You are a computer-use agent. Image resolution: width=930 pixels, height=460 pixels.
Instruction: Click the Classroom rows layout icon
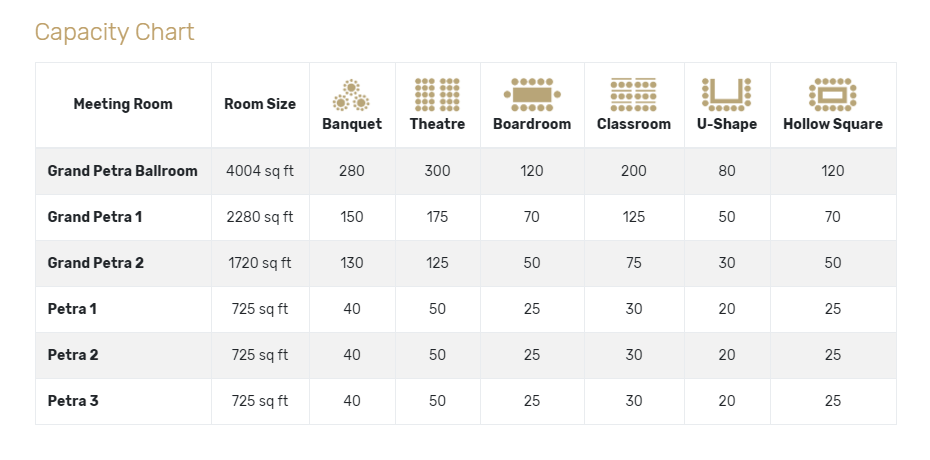(633, 95)
